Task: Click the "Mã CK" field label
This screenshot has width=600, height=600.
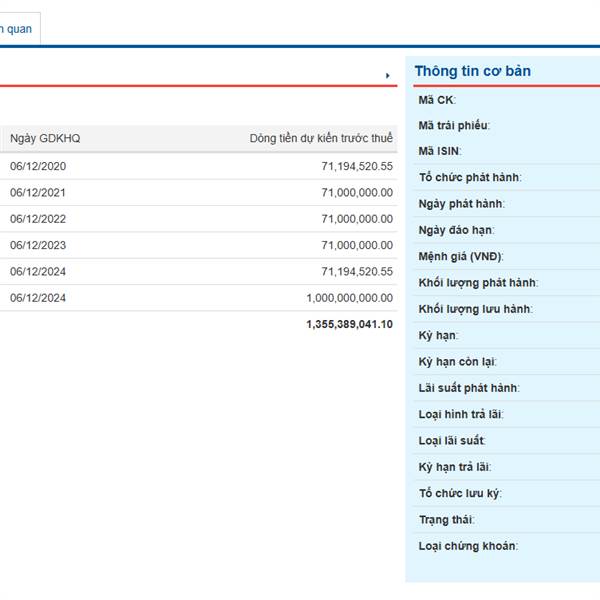Action: (437, 100)
